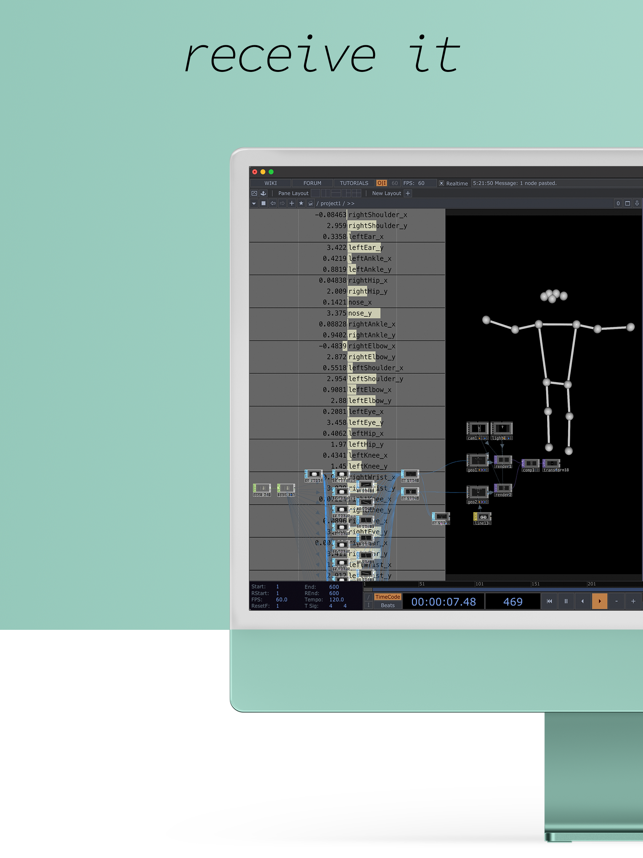The height and width of the screenshot is (858, 643).
Task: Click the timeline scrub bar
Action: 503,589
